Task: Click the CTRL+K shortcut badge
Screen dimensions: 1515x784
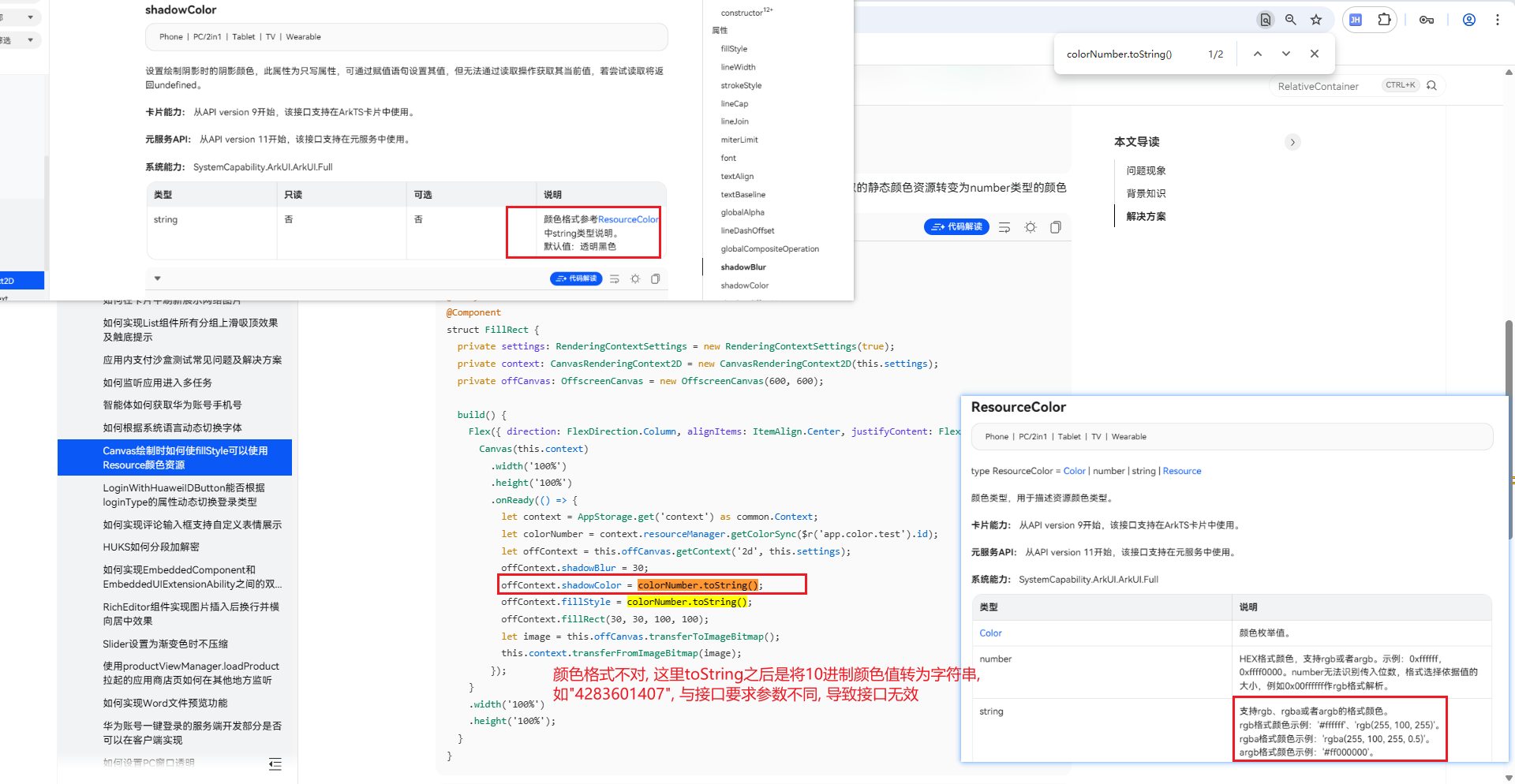Action: pyautogui.click(x=1401, y=85)
